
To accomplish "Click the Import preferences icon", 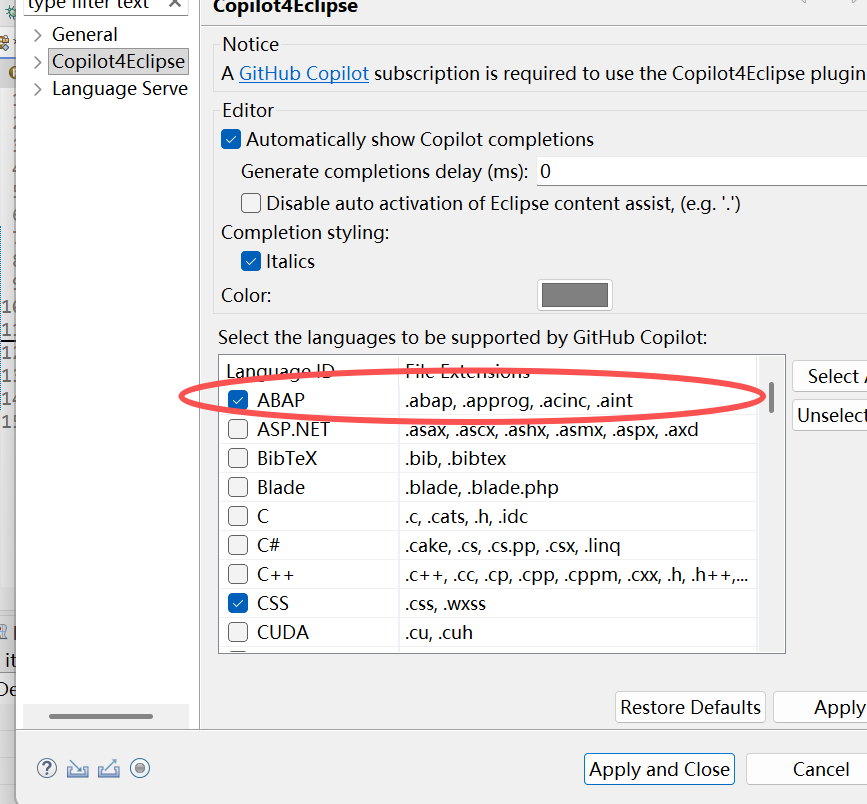I will (78, 768).
